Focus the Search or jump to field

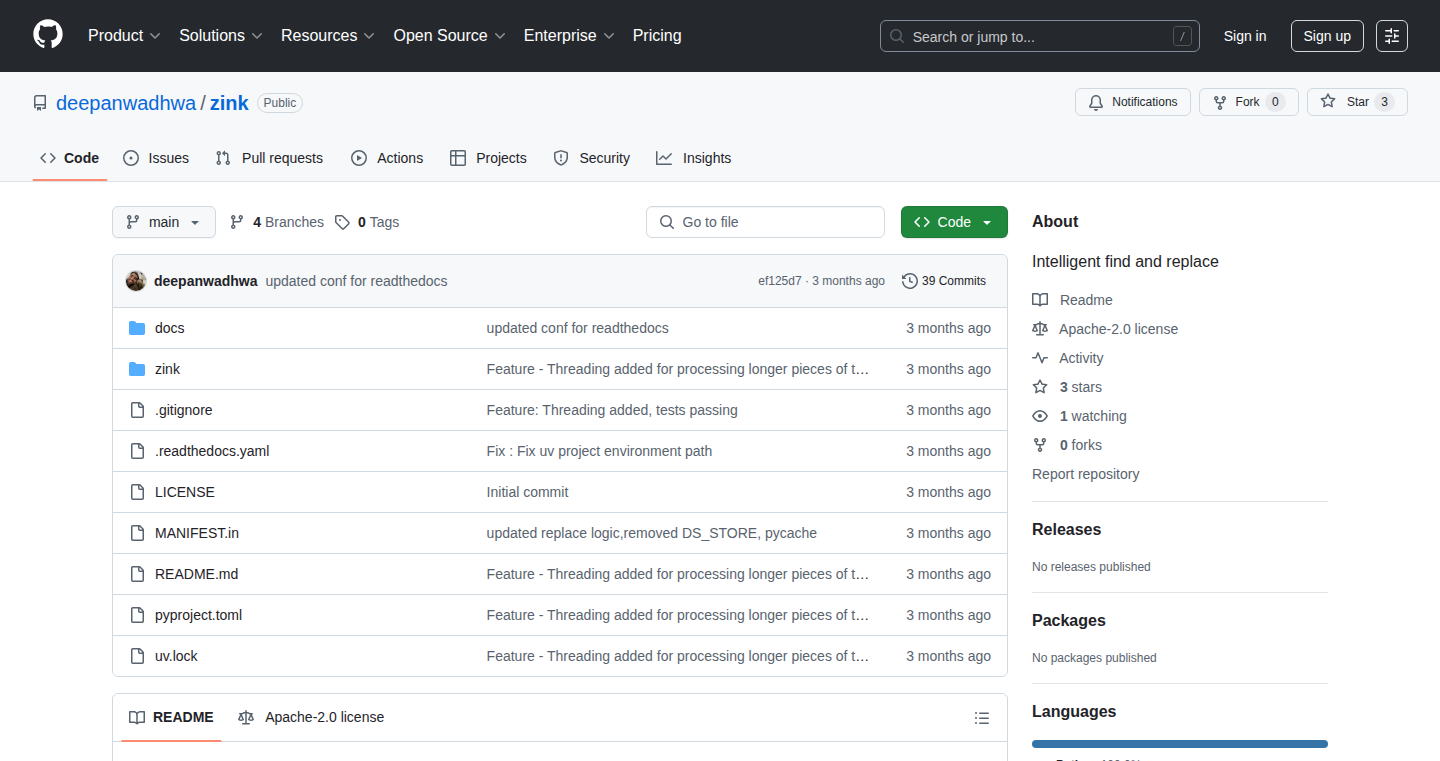point(1040,36)
